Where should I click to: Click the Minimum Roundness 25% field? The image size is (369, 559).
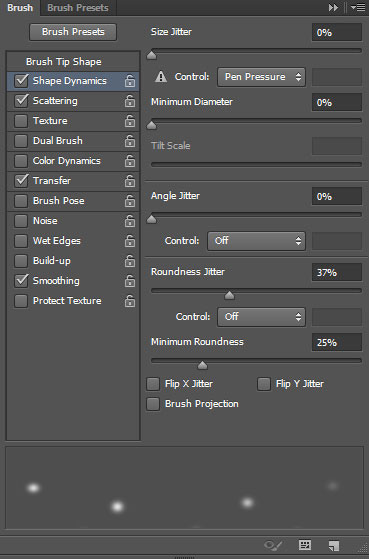pos(337,342)
